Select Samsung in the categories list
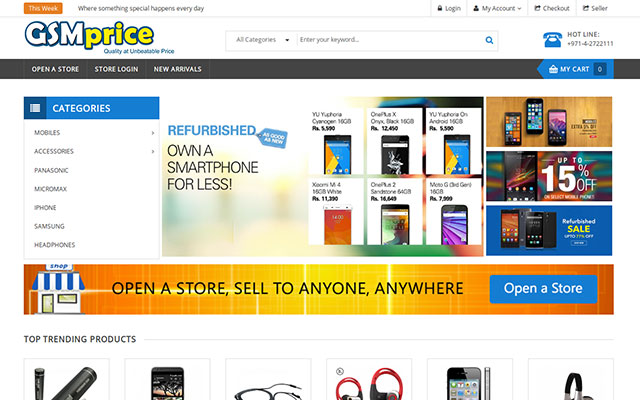Viewport: 640px width, 400px height. 49,226
